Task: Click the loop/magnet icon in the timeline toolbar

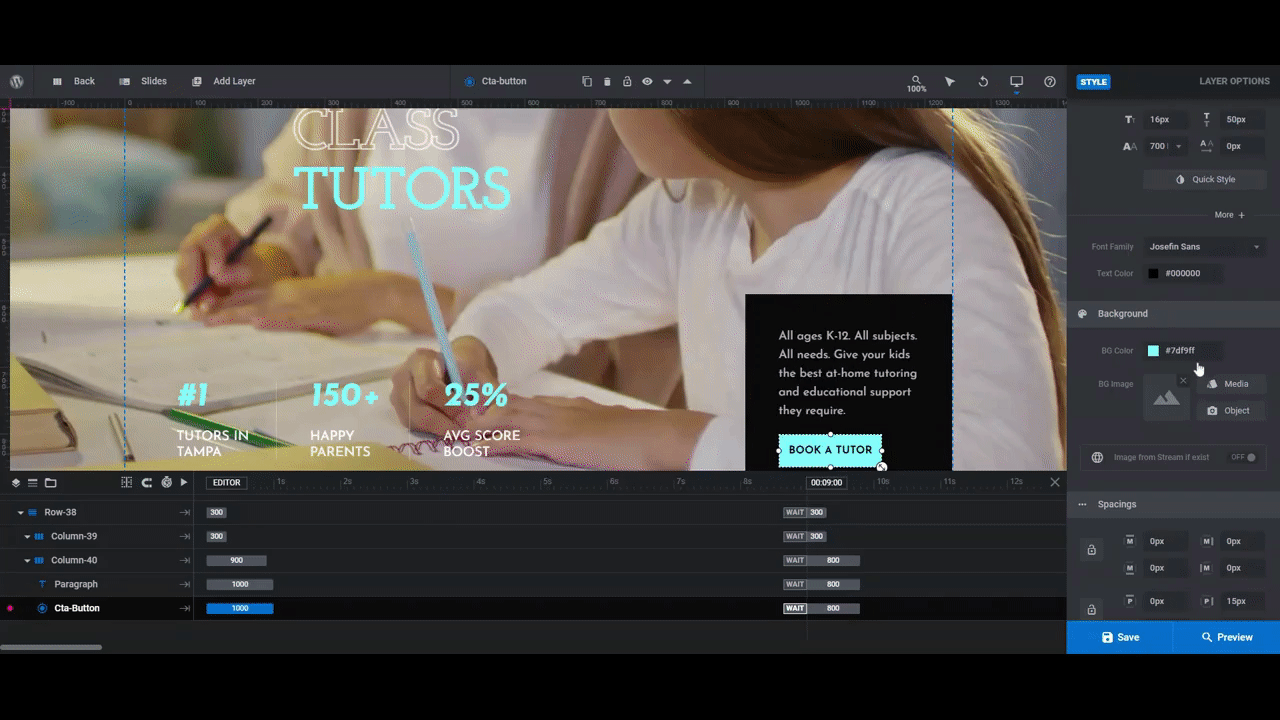Action: [x=146, y=482]
